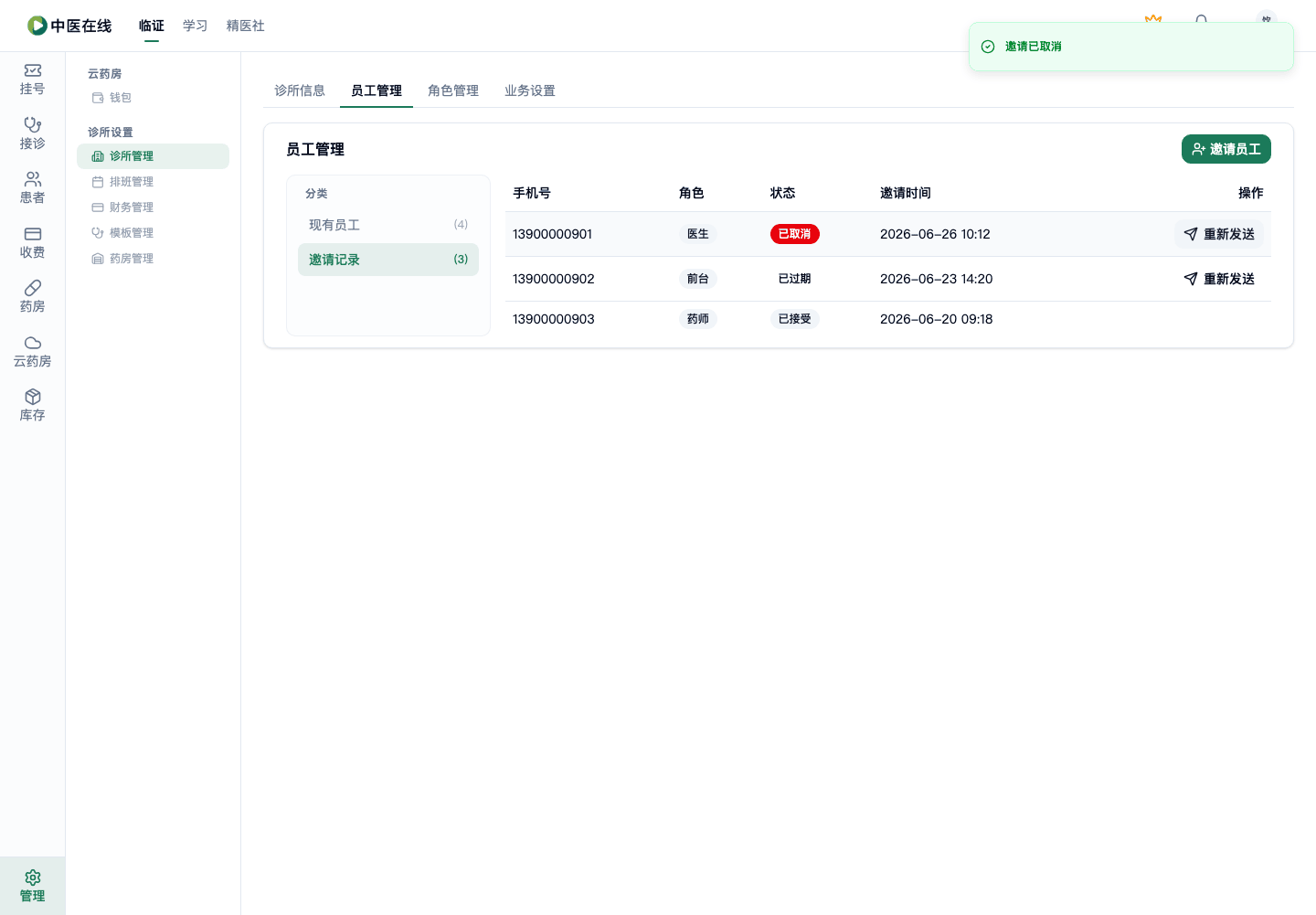The width and height of the screenshot is (1316, 915).
Task: Resend invitation for 13900000902
Action: [1219, 279]
